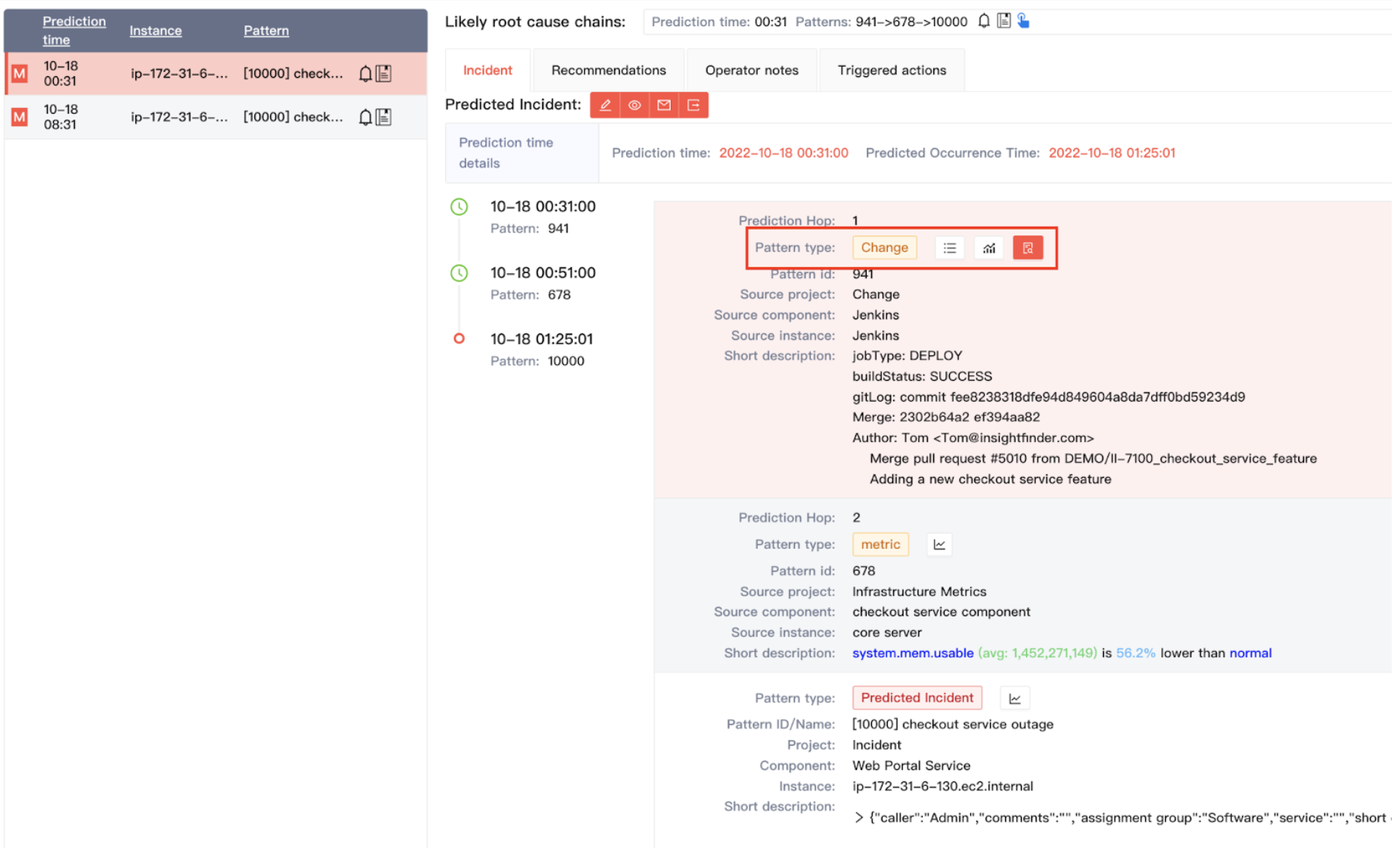Click the Predicted Incident pattern type tag
The image size is (1400, 848).
(x=917, y=698)
